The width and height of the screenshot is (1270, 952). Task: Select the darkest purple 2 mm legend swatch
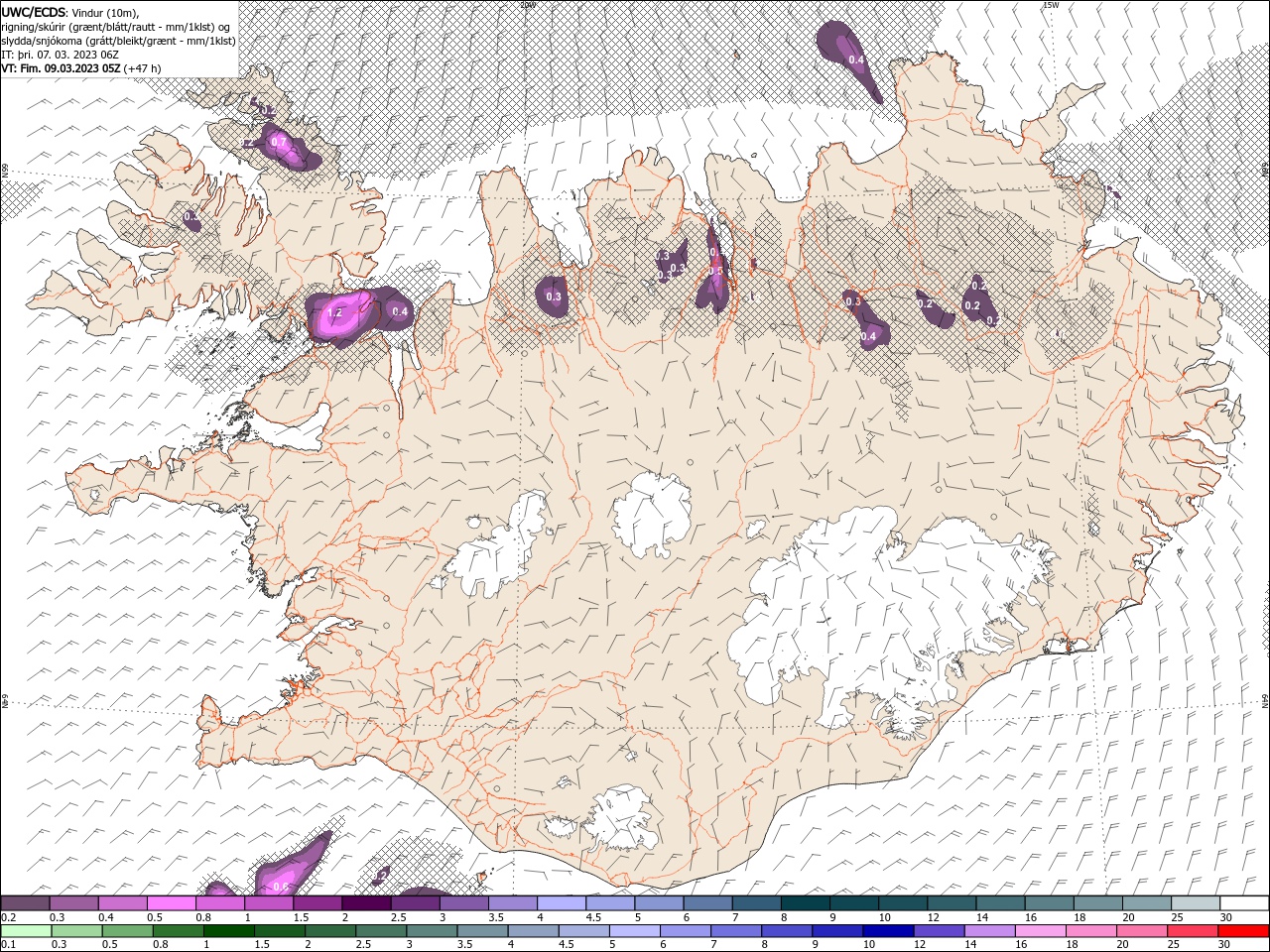coord(366,903)
